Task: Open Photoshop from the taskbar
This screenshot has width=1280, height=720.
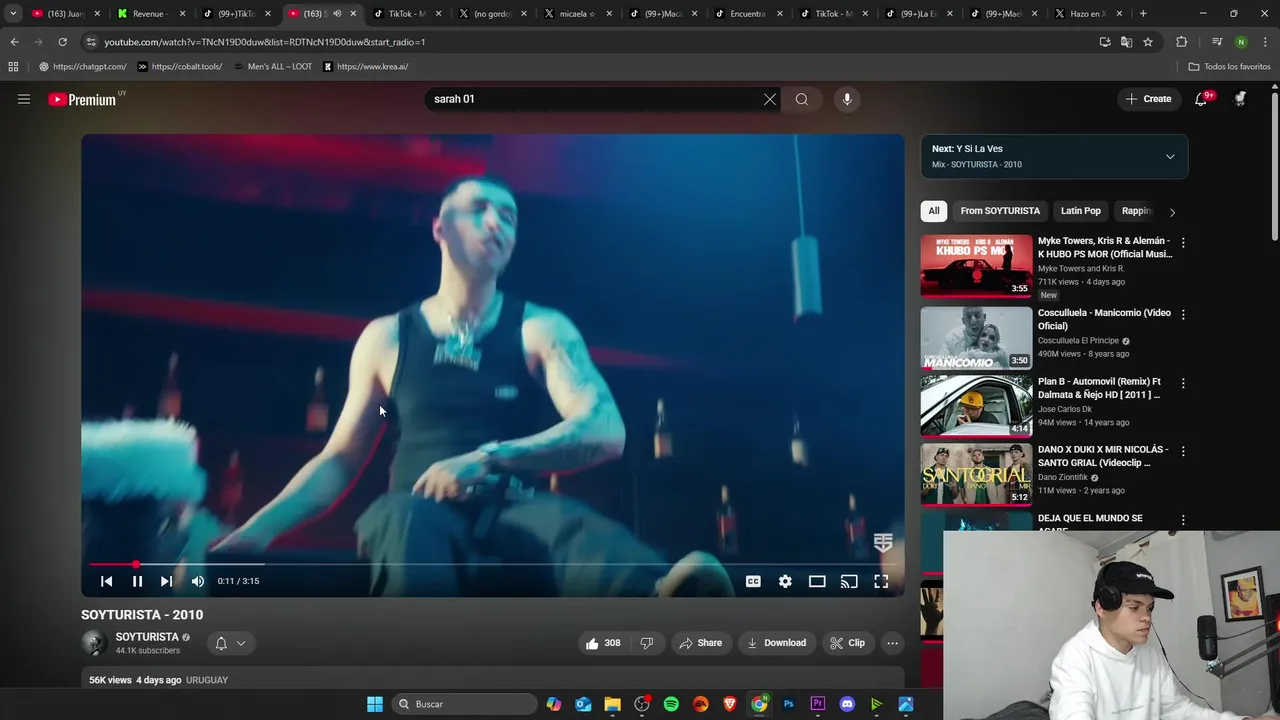Action: [x=788, y=704]
